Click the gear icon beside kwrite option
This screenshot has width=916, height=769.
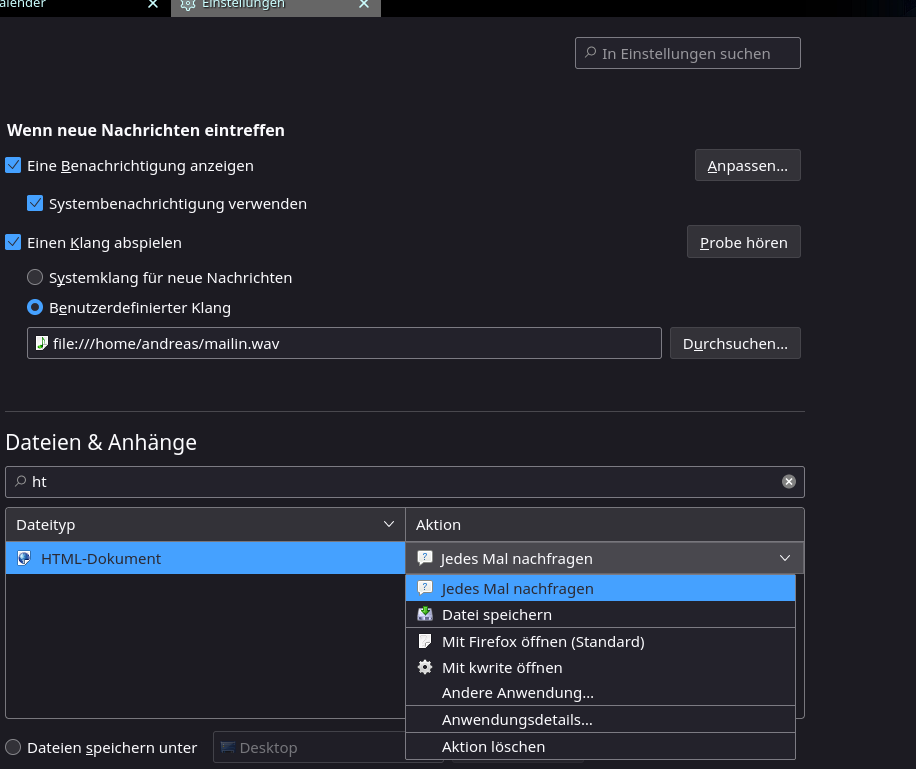click(x=425, y=667)
